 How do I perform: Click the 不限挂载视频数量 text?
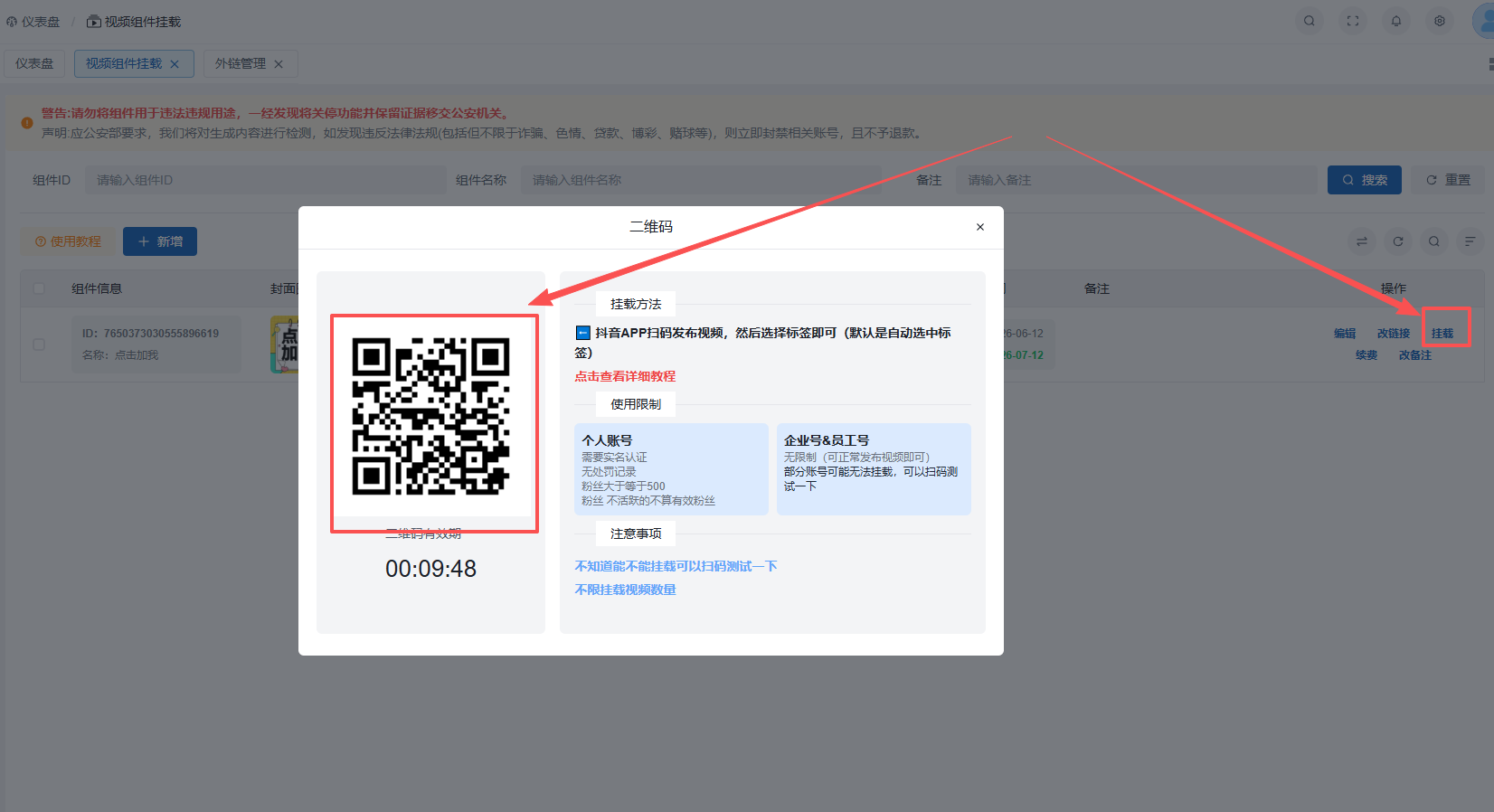click(625, 590)
